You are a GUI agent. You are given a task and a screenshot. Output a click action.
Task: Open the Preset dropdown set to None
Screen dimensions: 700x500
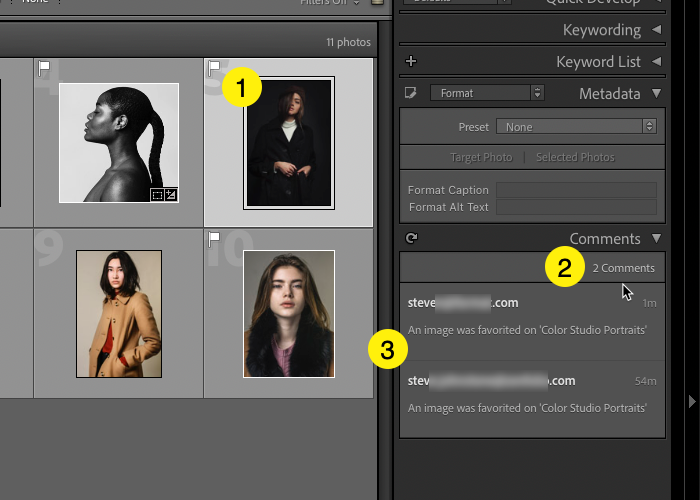click(577, 127)
